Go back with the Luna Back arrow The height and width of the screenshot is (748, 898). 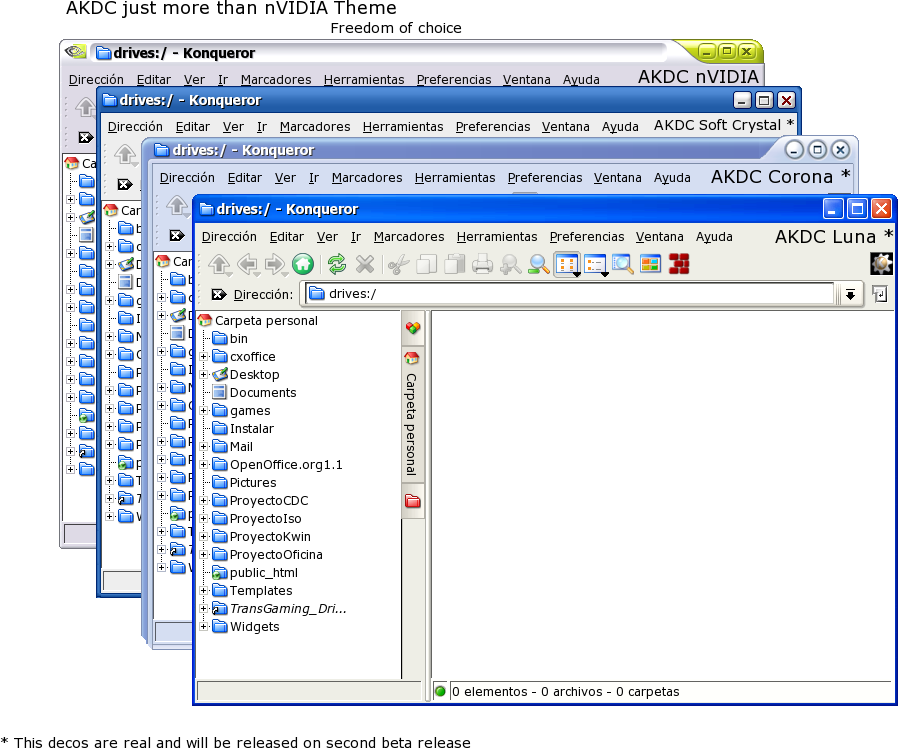[x=247, y=265]
